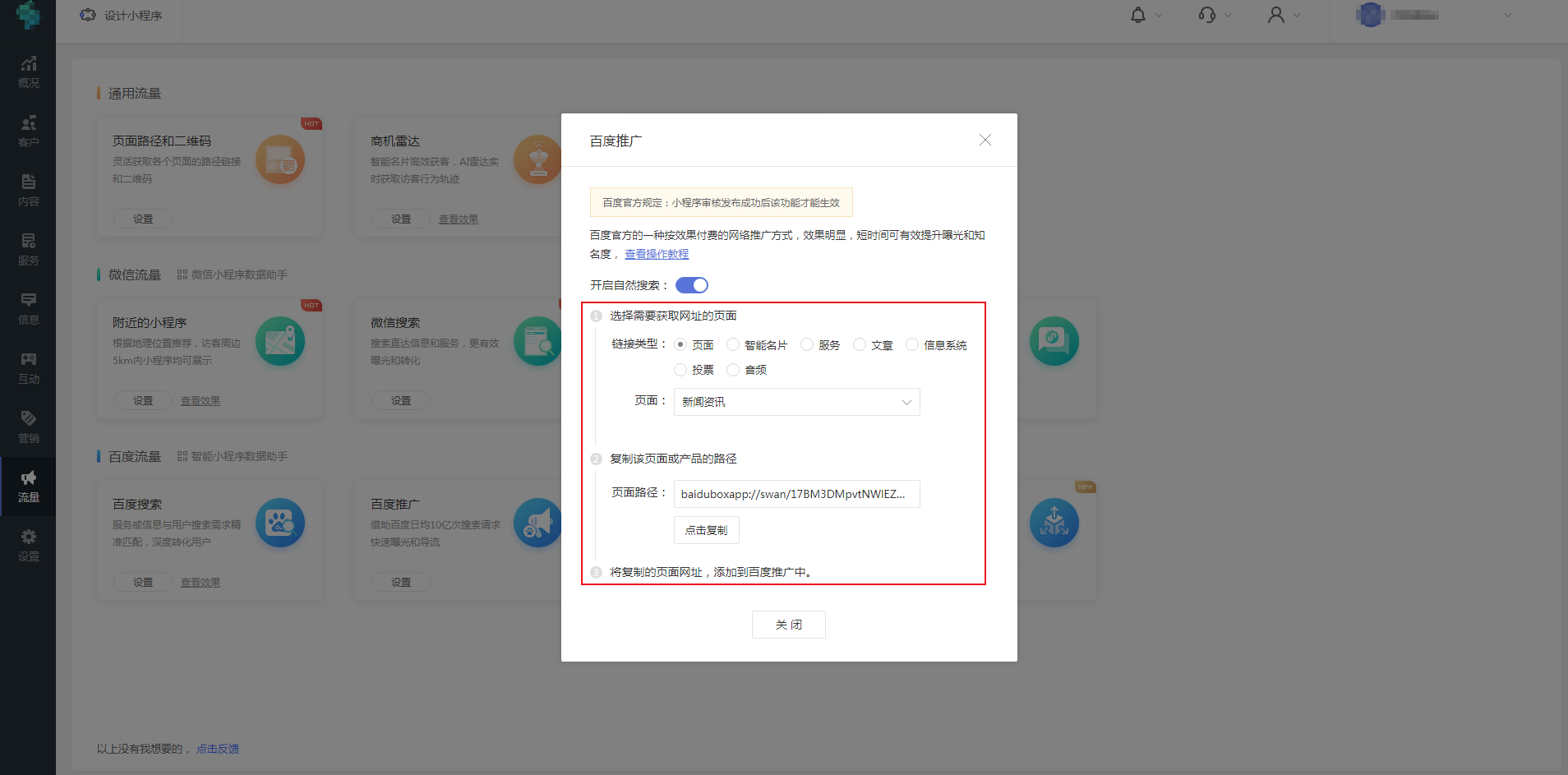Click the 商机雷达 card icon
The image size is (1568, 775).
(537, 159)
